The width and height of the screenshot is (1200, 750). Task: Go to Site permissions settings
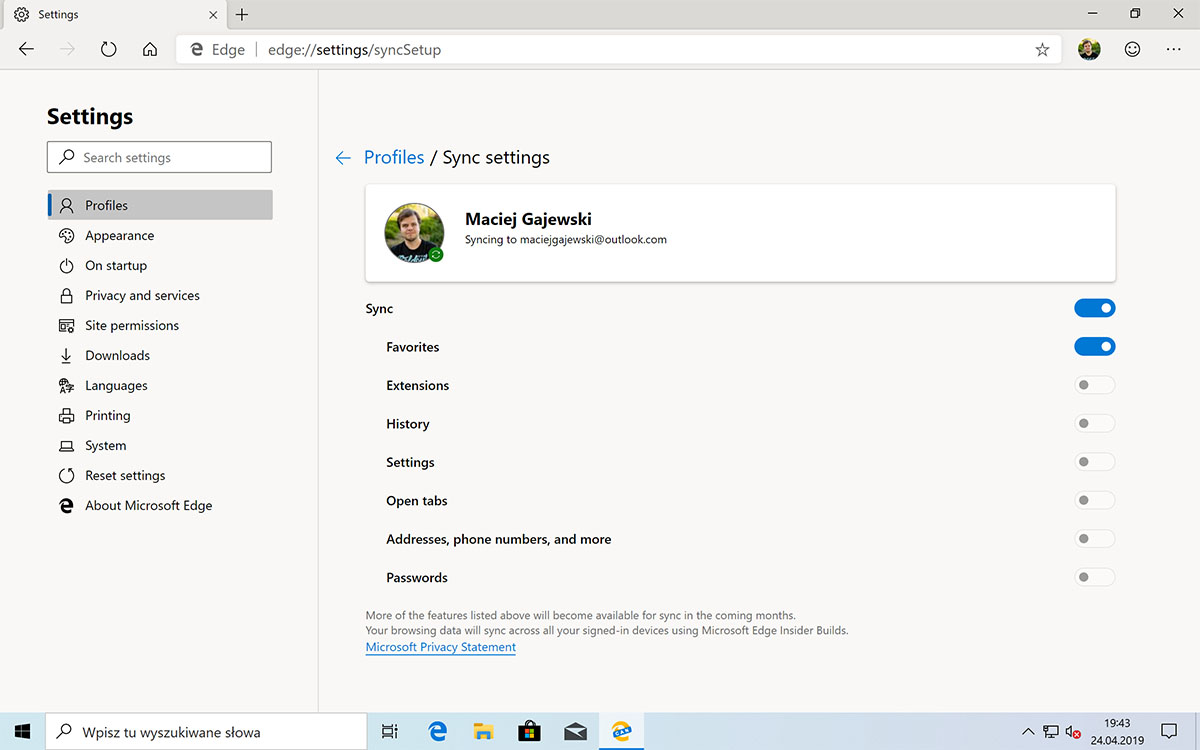coord(160,326)
